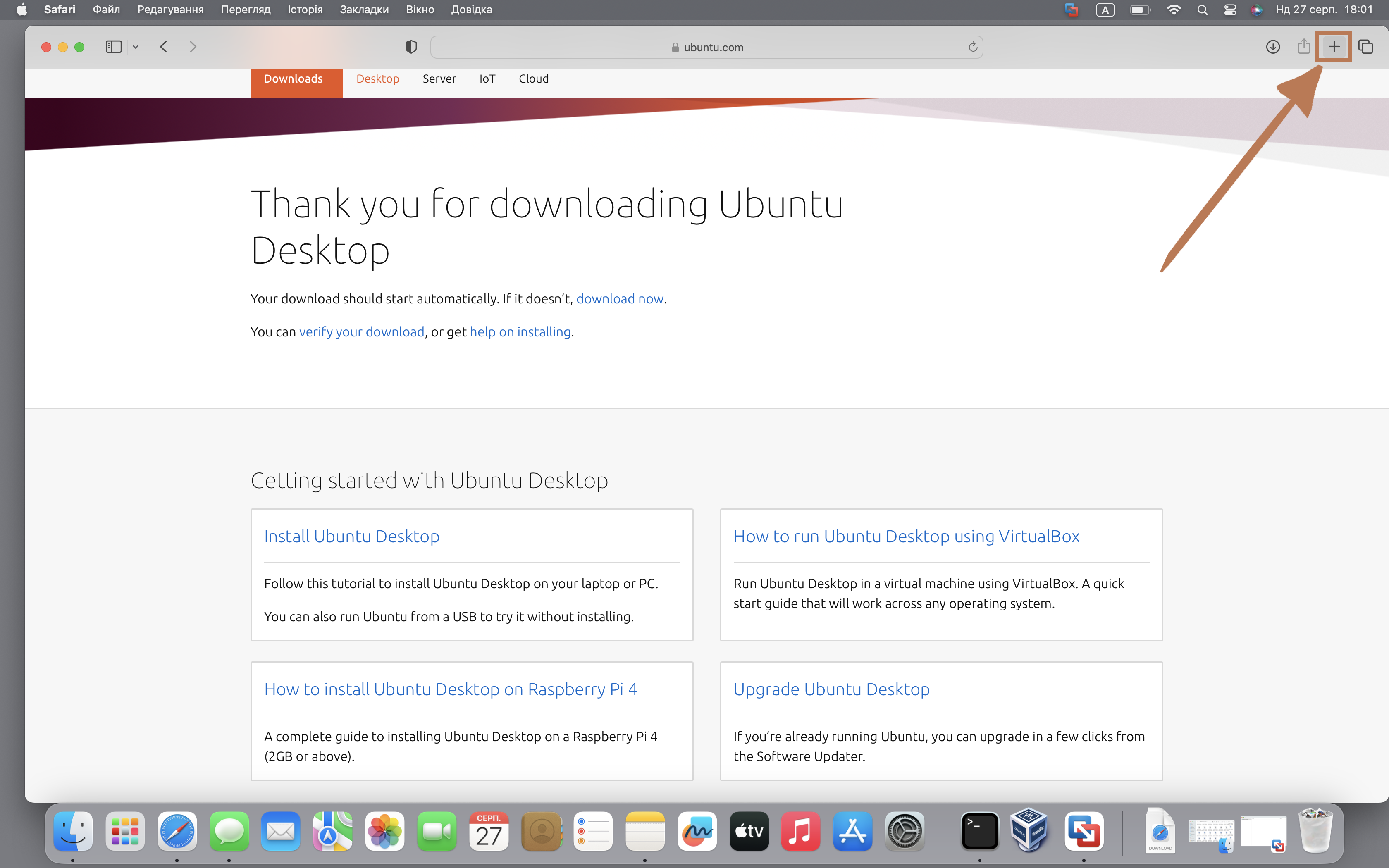The image size is (1389, 868).
Task: Open System Settings gear in the Dock
Action: pos(905,831)
